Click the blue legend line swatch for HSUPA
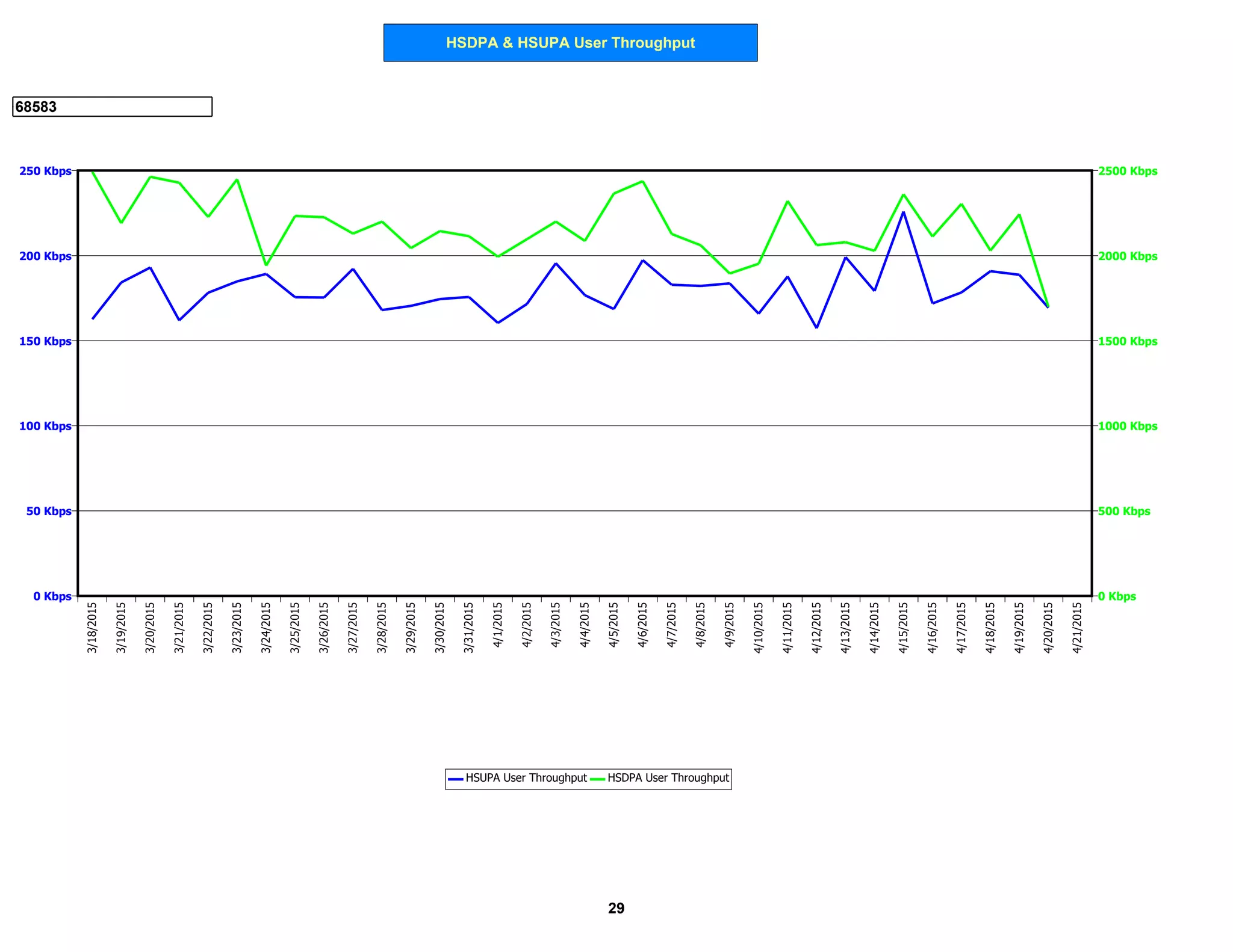The height and width of the screenshot is (952, 1233). 456,779
